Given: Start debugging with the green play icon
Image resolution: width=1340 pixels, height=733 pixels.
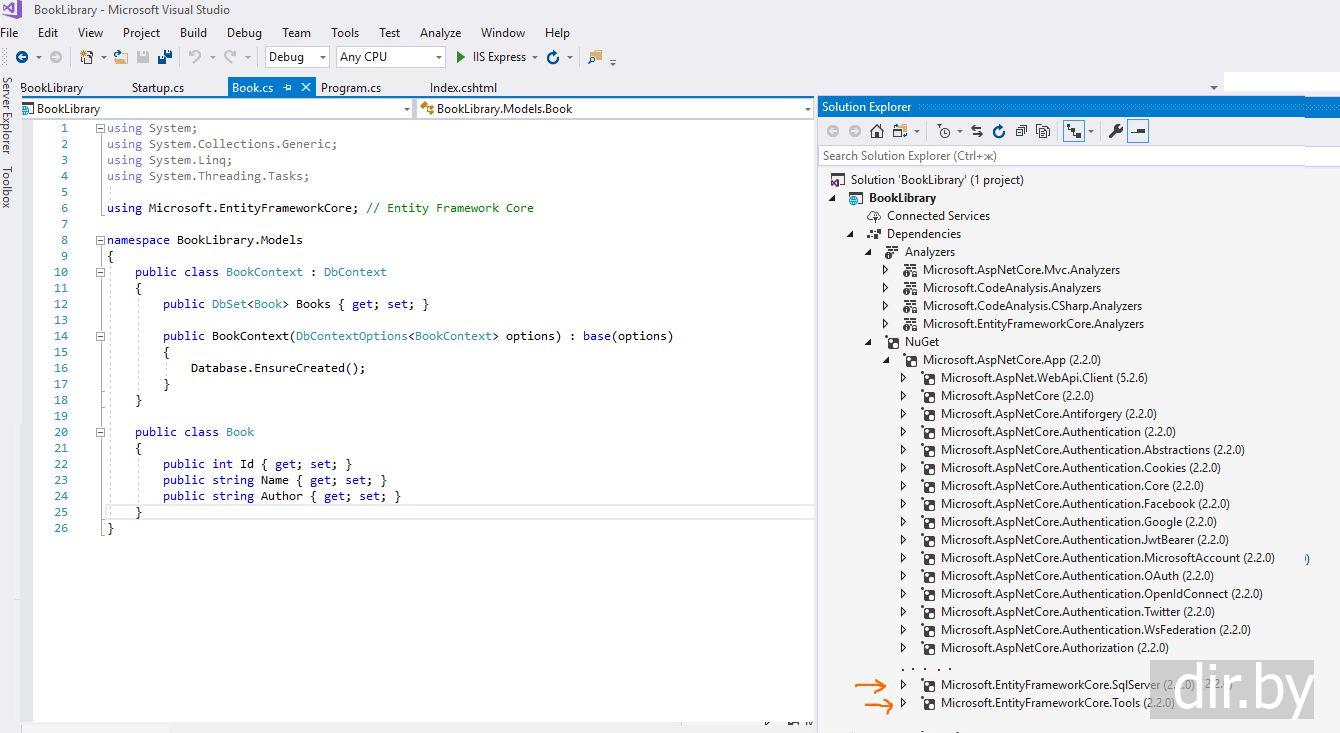Looking at the screenshot, I should [x=461, y=57].
